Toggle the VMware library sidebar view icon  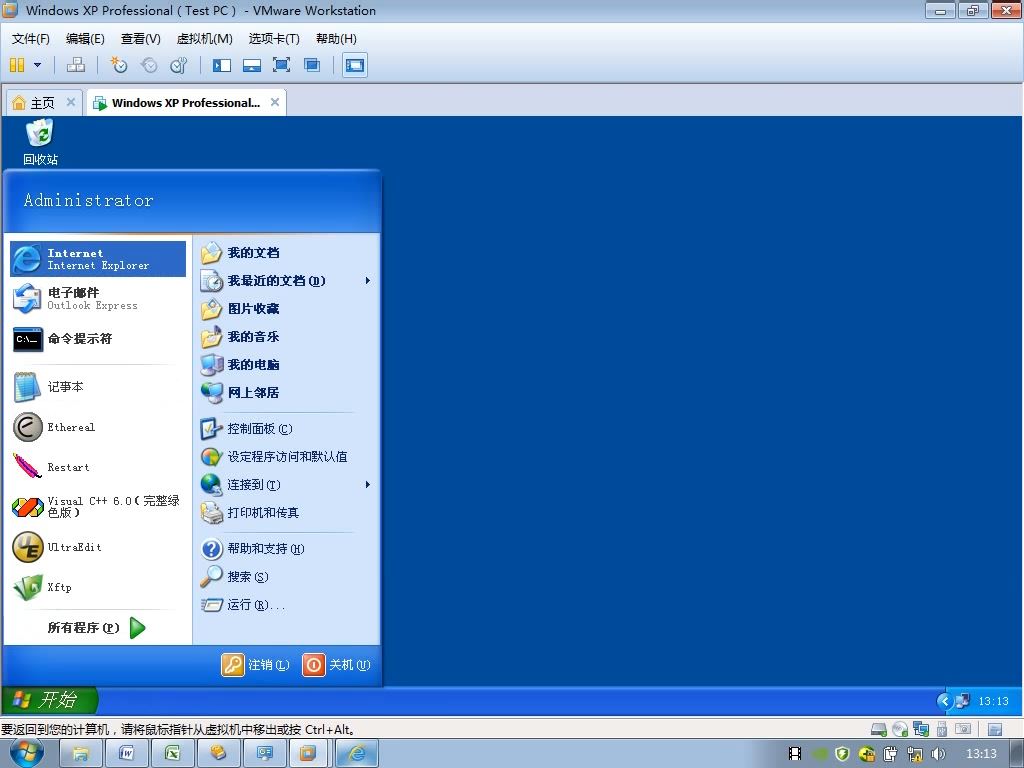point(222,65)
